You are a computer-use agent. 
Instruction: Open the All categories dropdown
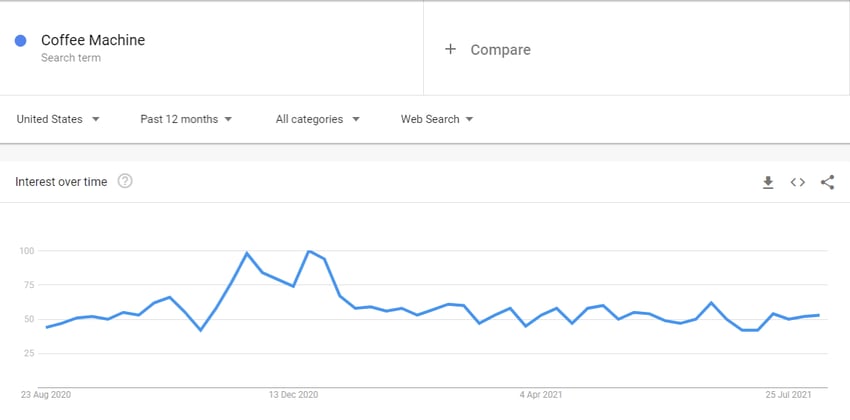[318, 119]
